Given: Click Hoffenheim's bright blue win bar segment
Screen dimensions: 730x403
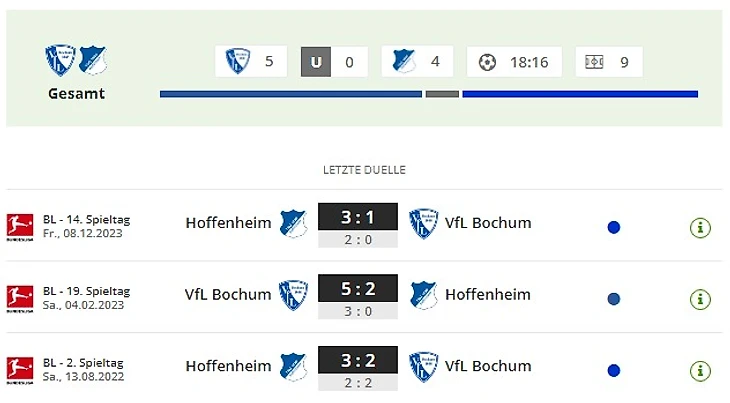Looking at the screenshot, I should coord(580,94).
